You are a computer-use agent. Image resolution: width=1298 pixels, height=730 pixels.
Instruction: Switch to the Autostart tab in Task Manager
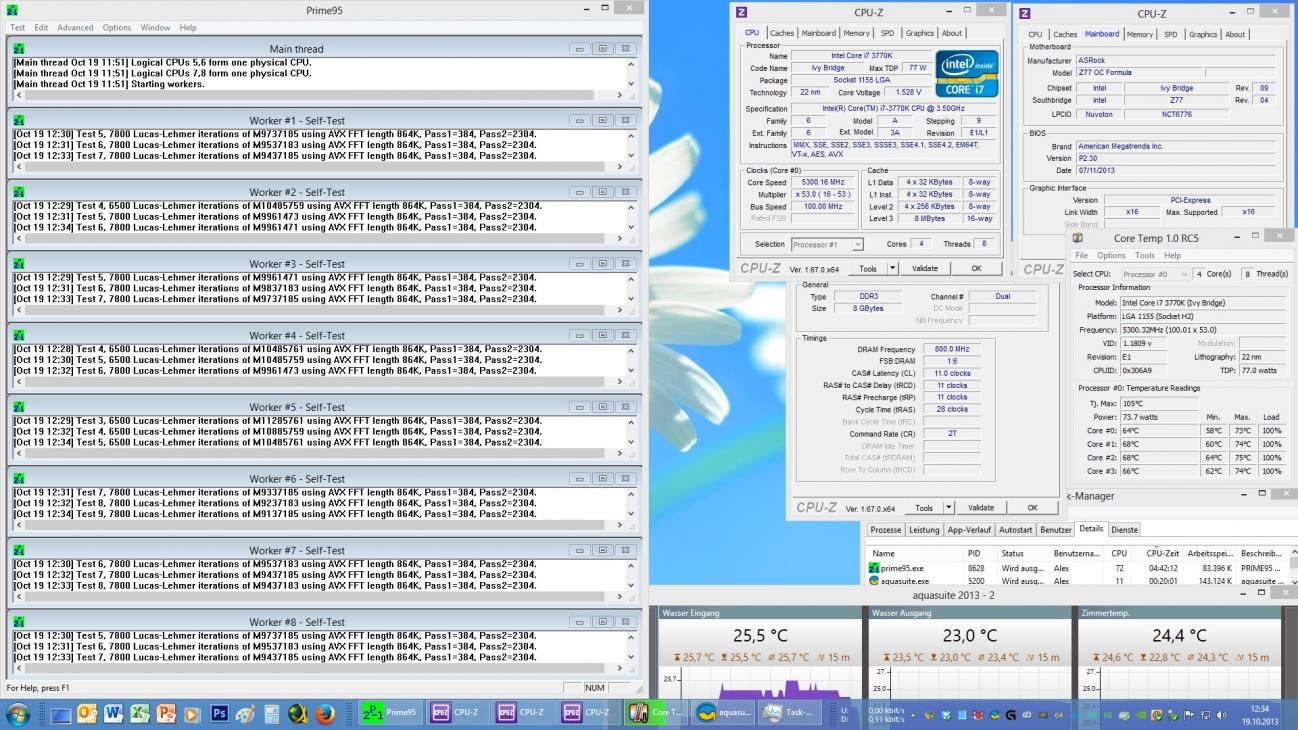[x=1015, y=530]
